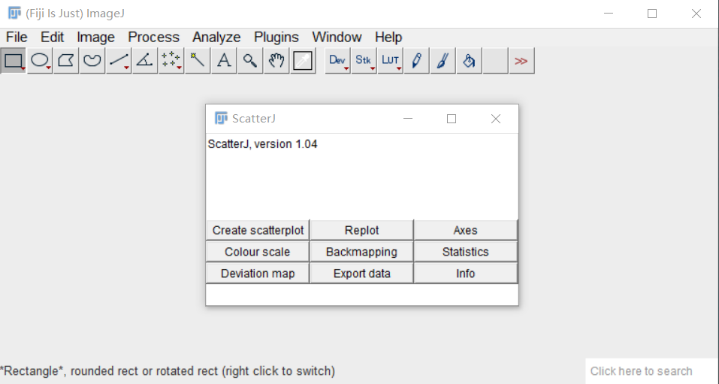Open the Dev developer menu tool
This screenshot has height=384, width=719.
tap(337, 61)
